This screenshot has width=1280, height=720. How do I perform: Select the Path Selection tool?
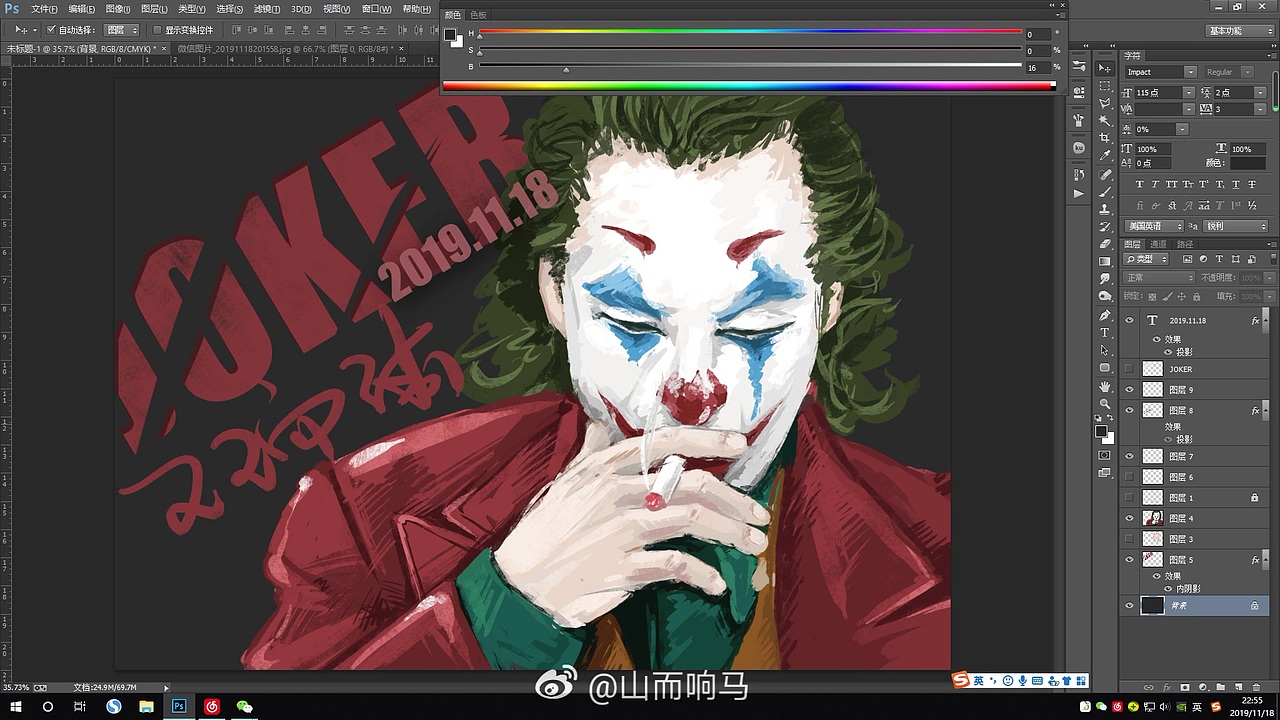[1104, 350]
